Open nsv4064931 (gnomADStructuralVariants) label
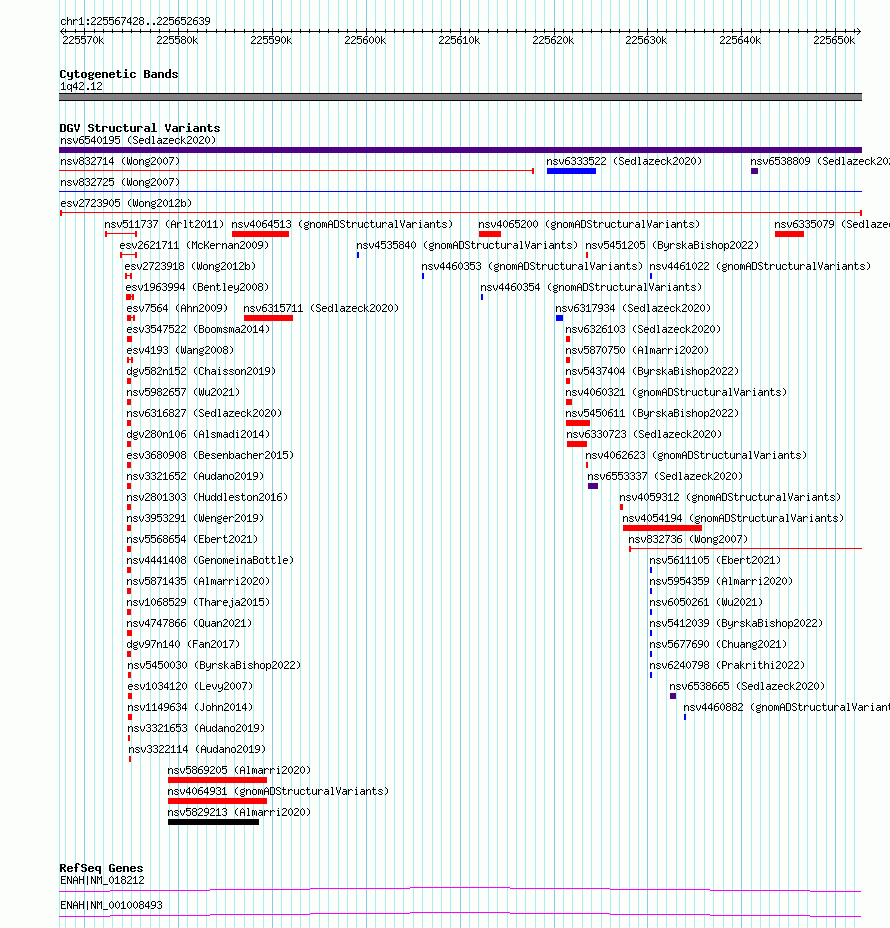 point(278,791)
